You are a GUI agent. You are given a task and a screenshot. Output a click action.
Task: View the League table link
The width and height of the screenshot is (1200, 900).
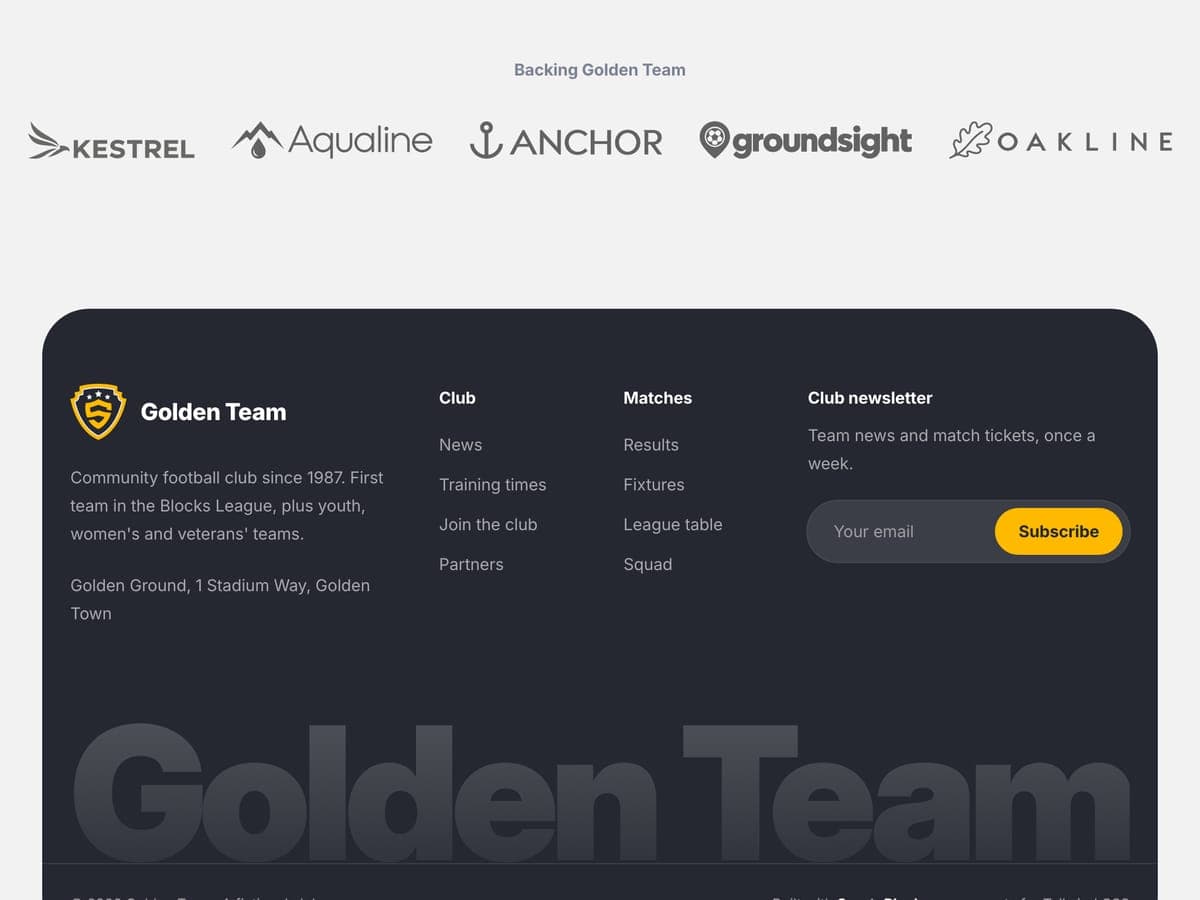pyautogui.click(x=672, y=525)
